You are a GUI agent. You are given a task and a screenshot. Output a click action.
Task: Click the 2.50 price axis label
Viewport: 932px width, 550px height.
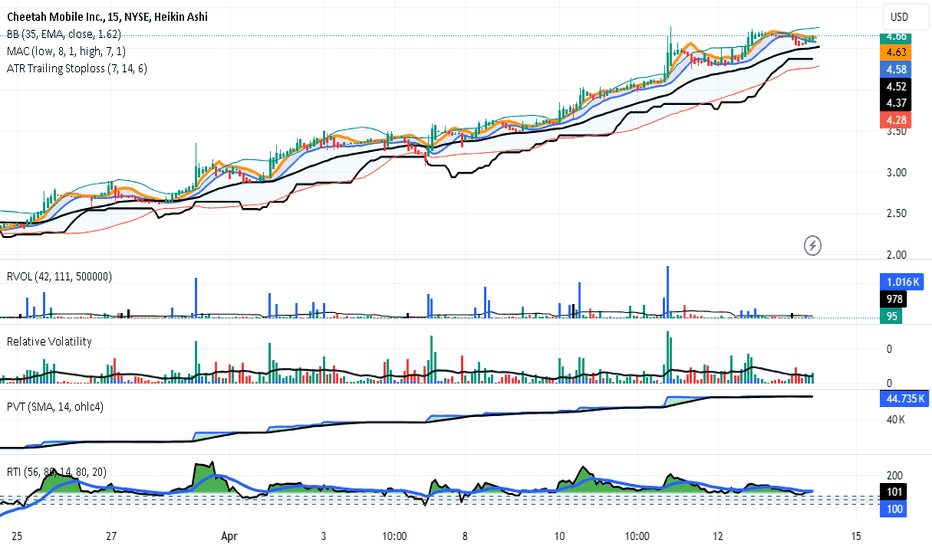(x=896, y=213)
